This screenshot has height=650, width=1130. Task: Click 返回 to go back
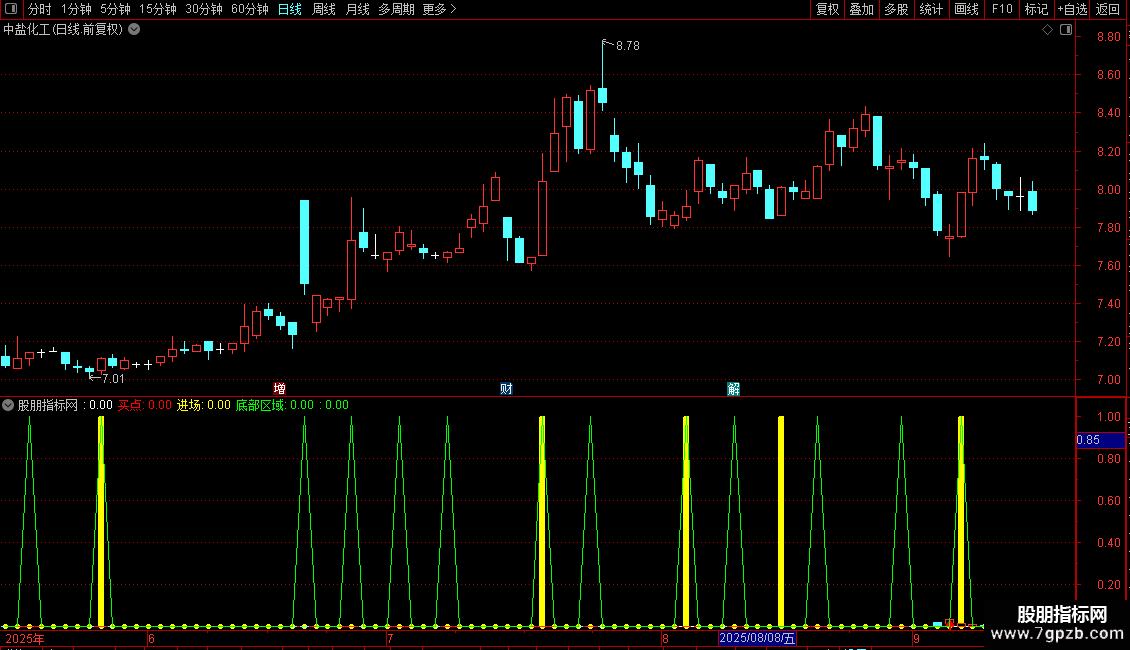(1108, 9)
